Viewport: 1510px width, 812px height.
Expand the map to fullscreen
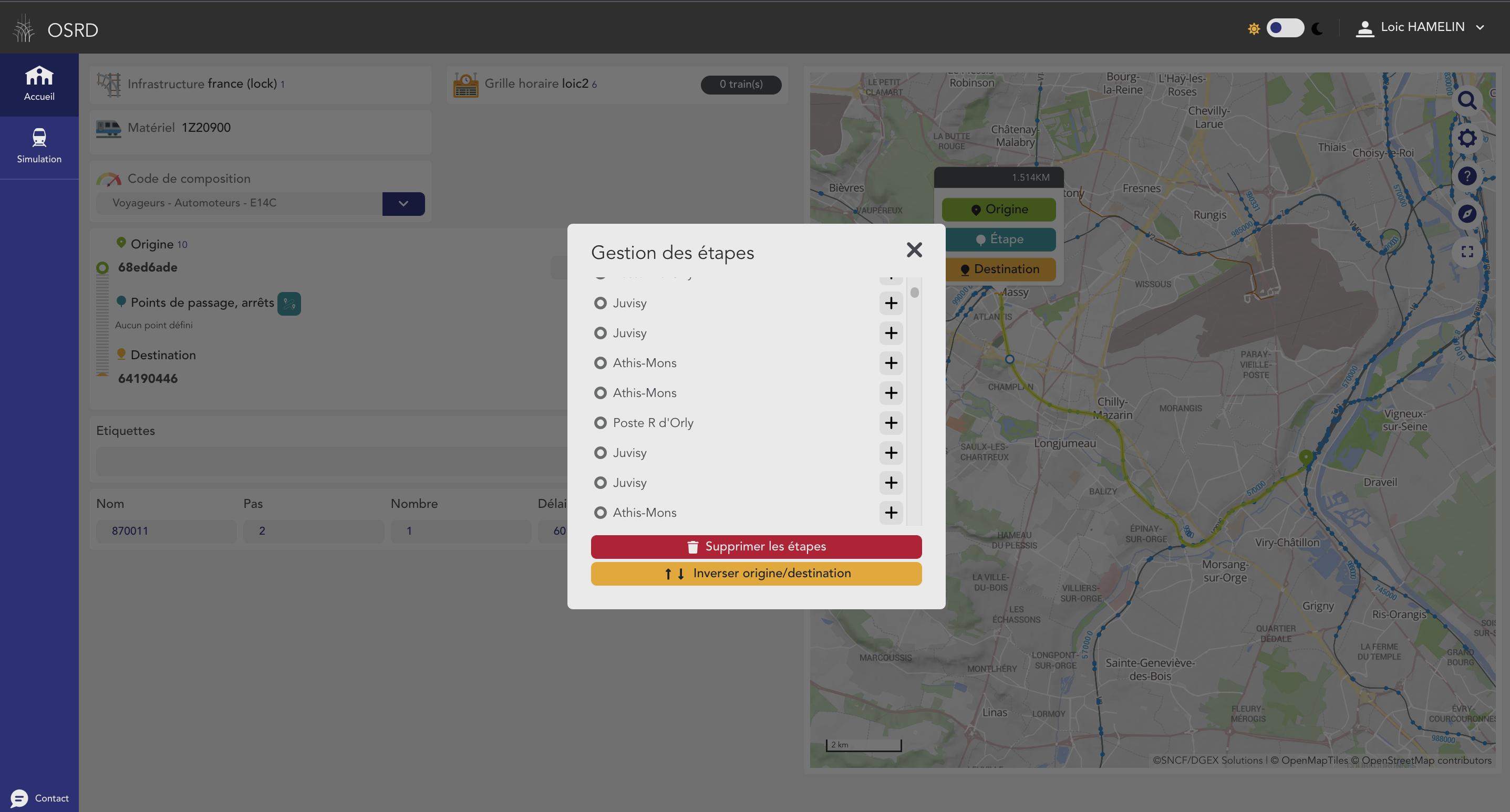pyautogui.click(x=1468, y=252)
